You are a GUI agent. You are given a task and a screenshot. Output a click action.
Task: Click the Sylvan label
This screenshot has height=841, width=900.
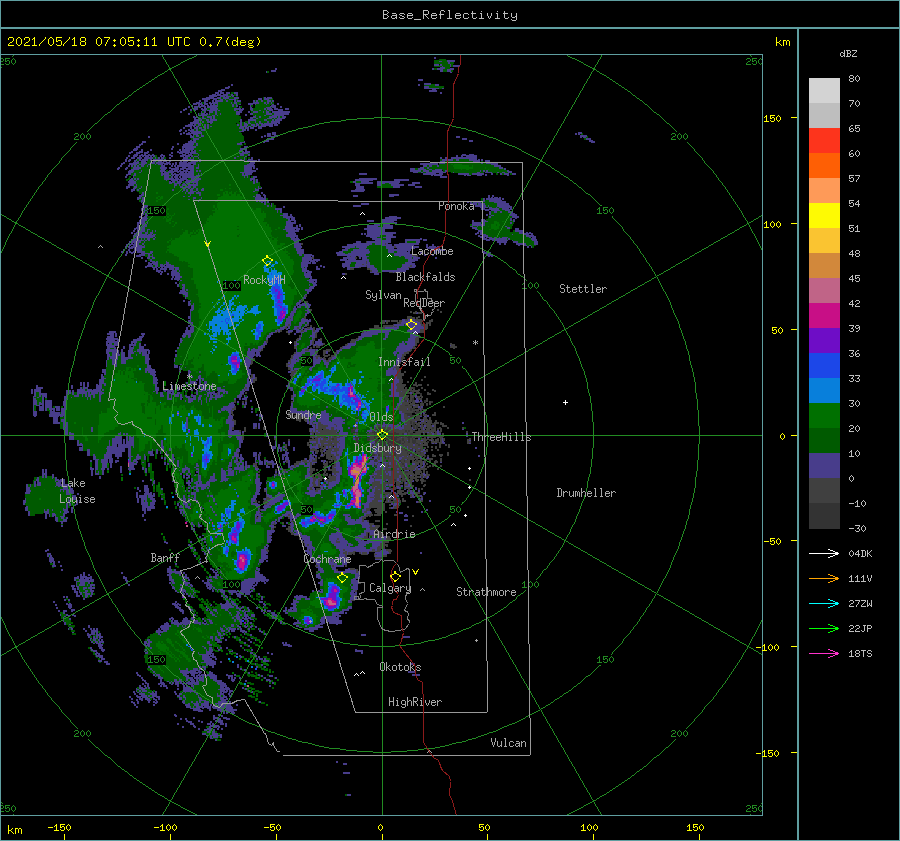[x=383, y=295]
